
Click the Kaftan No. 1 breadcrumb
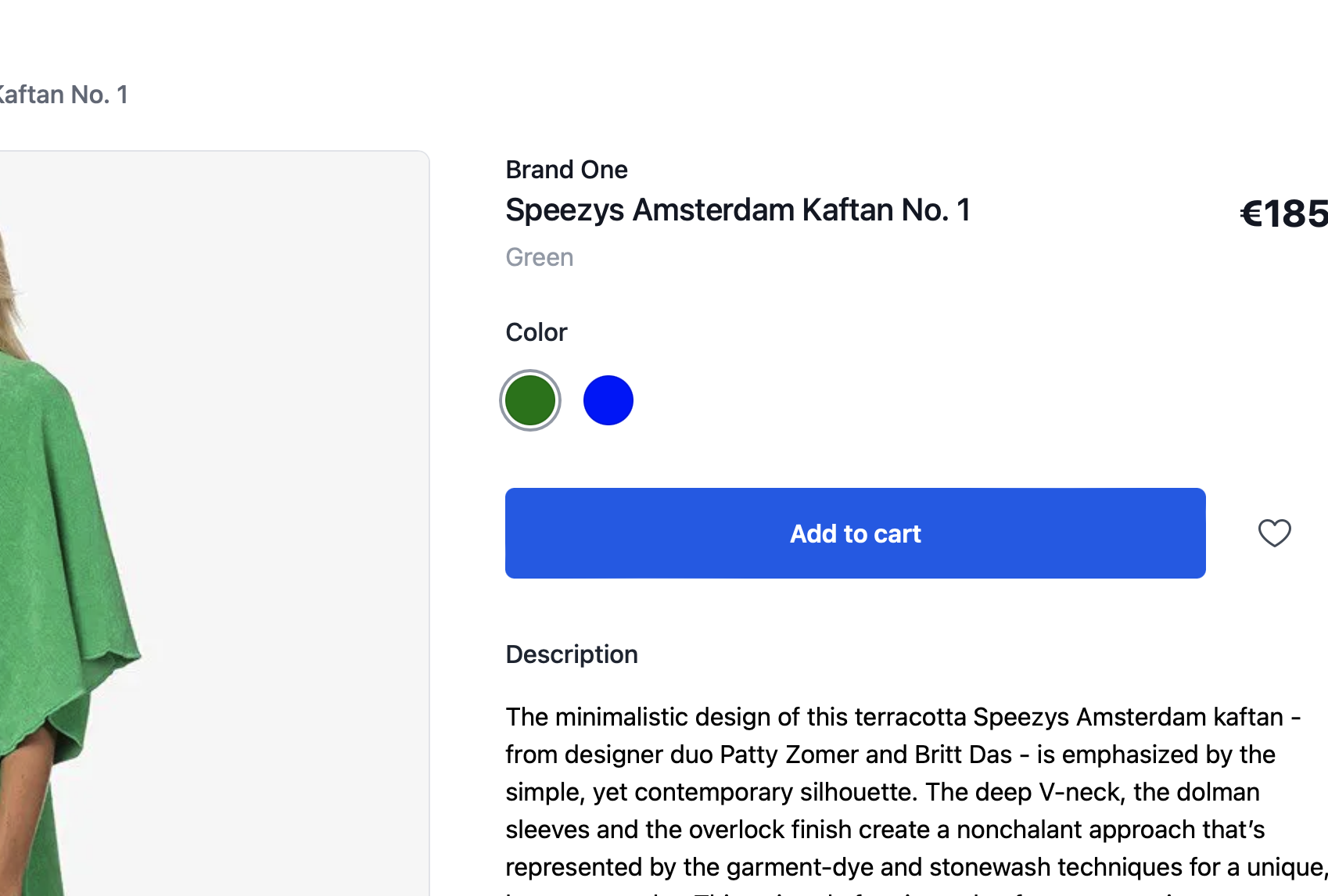pyautogui.click(x=63, y=95)
